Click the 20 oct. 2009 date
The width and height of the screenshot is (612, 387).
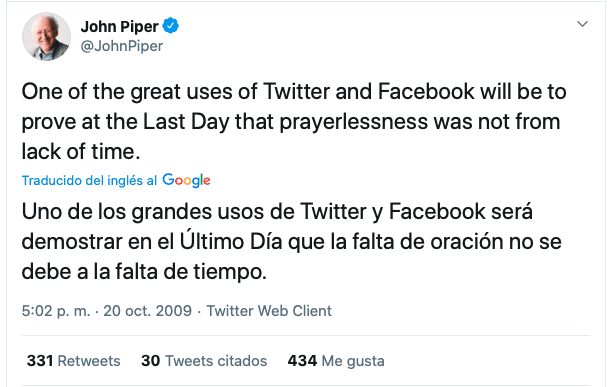(x=148, y=311)
